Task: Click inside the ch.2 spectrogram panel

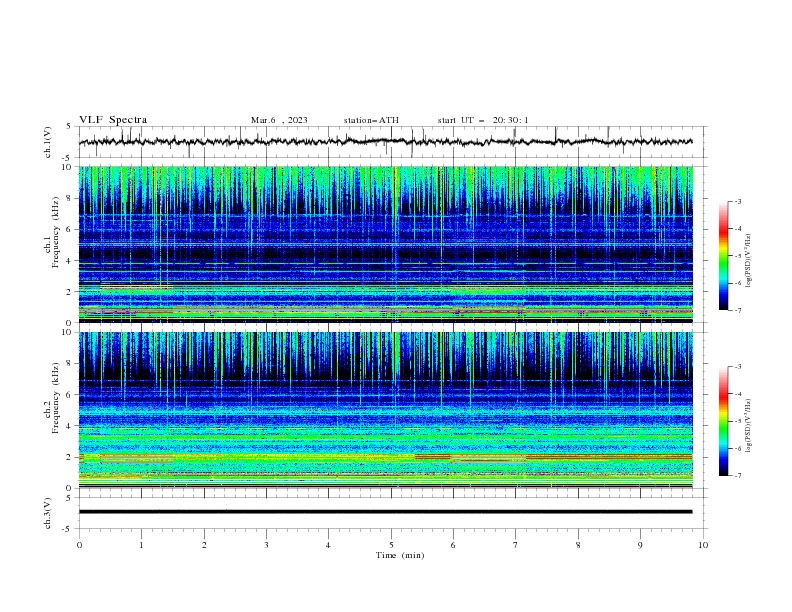Action: click(386, 410)
